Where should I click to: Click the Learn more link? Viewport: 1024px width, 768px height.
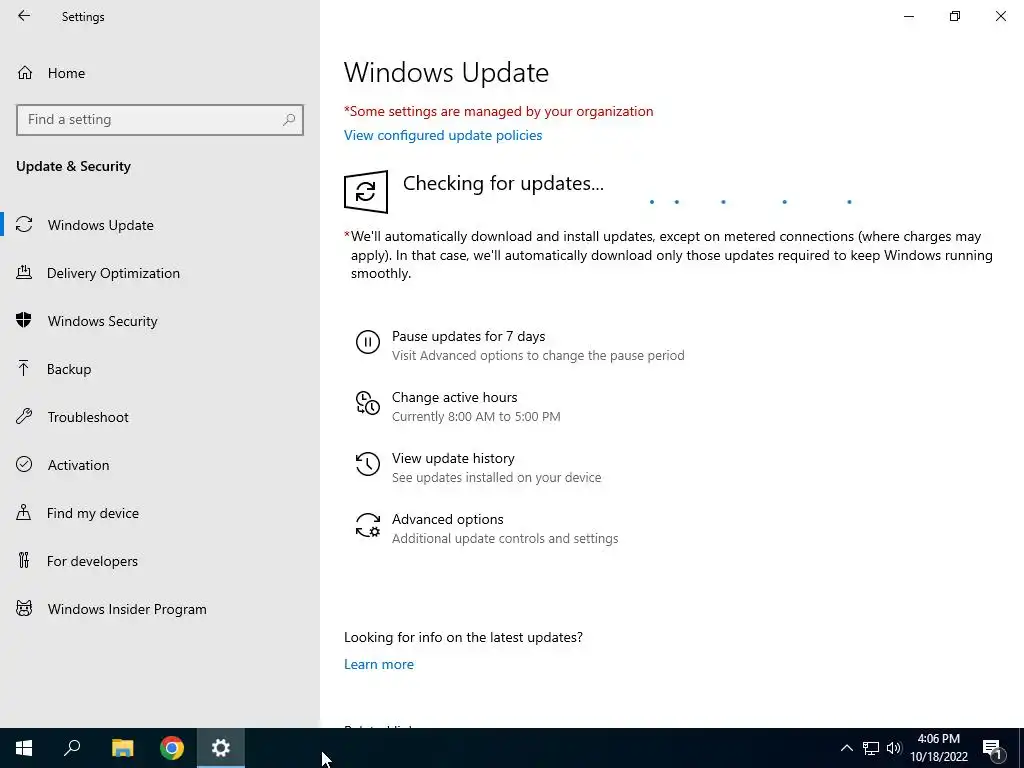pos(379,664)
